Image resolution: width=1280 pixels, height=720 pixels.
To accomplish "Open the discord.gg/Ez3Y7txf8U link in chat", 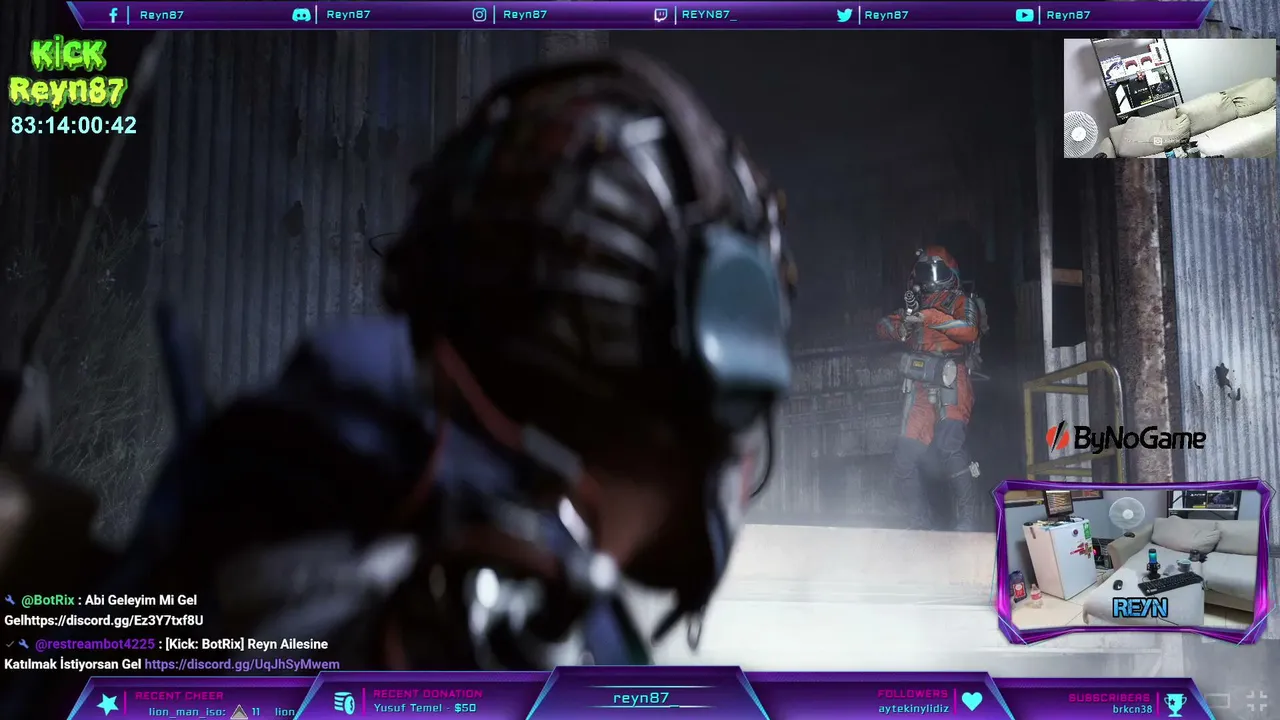I will point(115,620).
